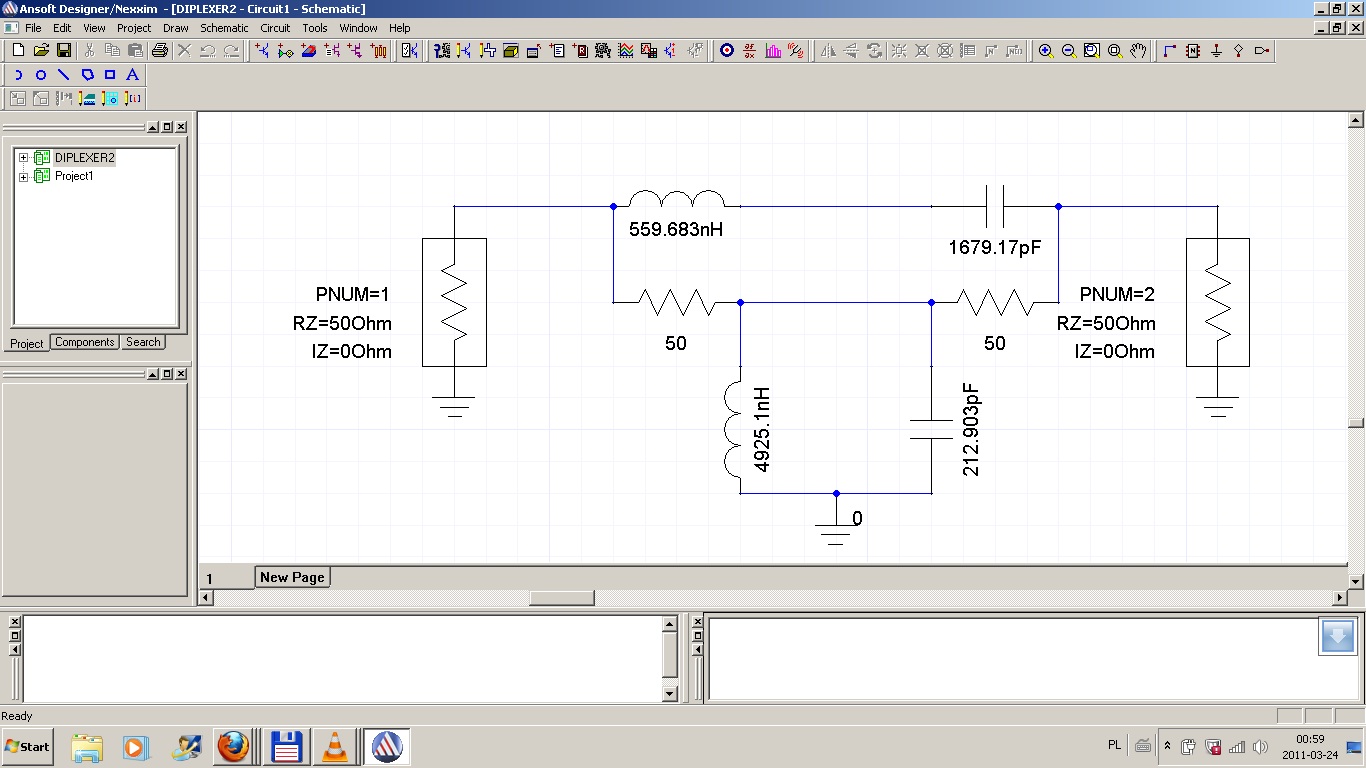1366x768 pixels.
Task: Select the draw wire tool
Action: [1170, 50]
